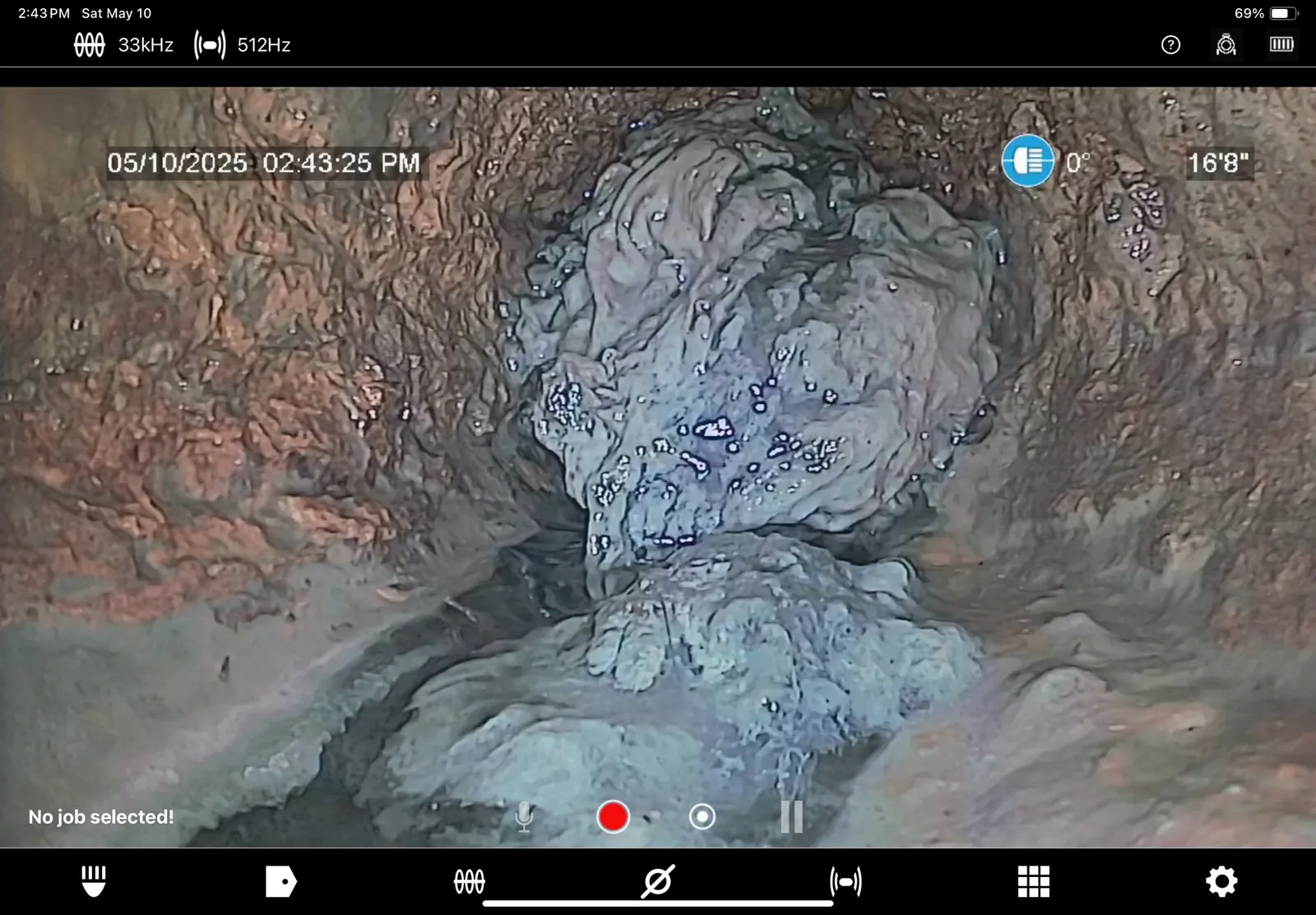Open line trace settings in bottom bar

[x=470, y=882]
